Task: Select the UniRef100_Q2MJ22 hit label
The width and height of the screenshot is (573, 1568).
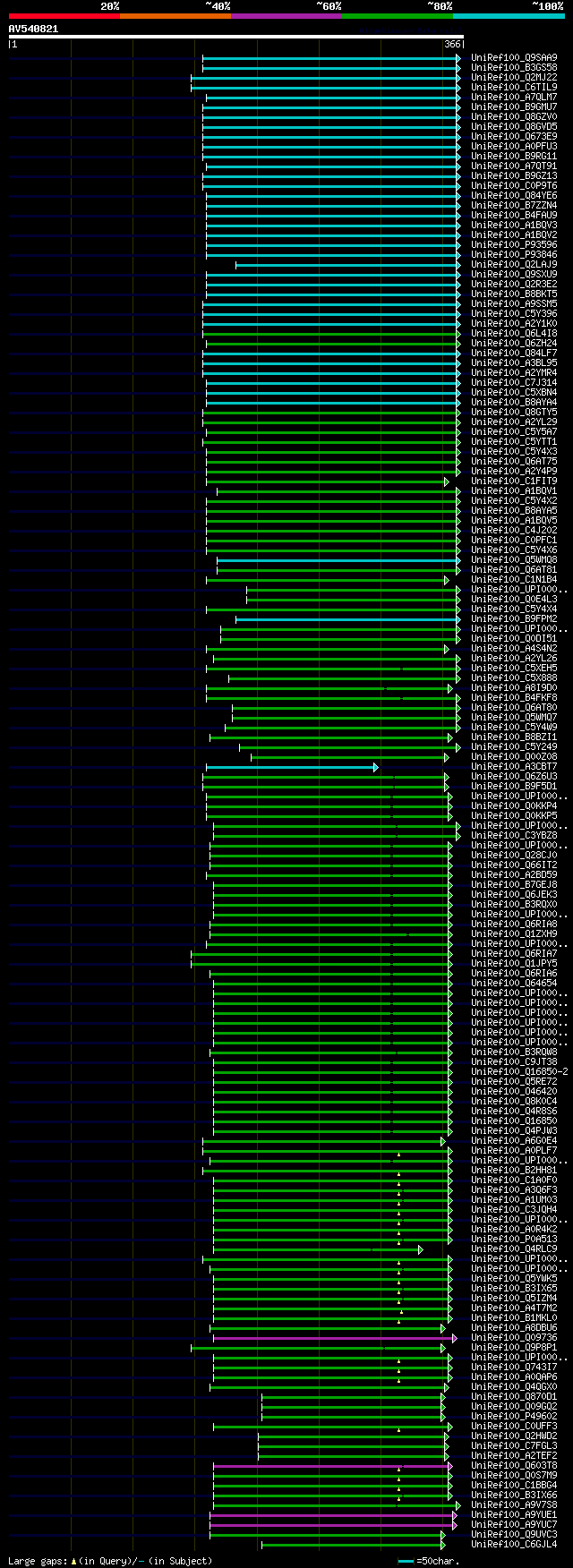Action: [514, 78]
